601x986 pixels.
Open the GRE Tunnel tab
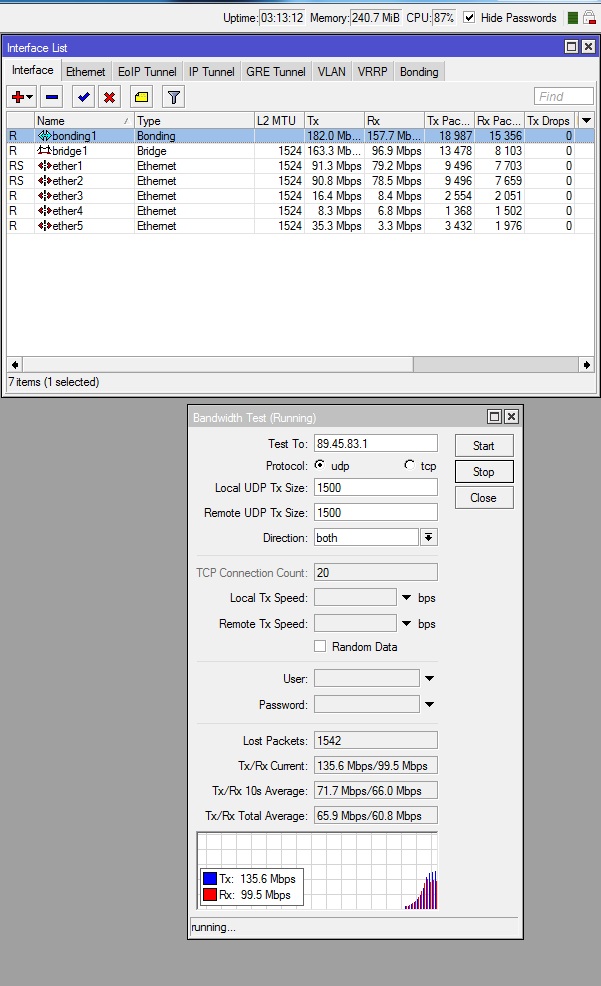275,72
